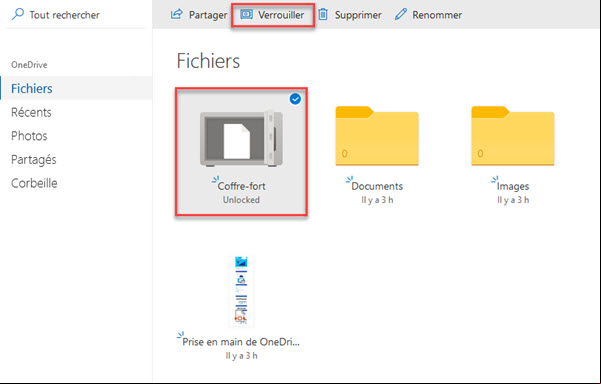Click the Unlocked status text
The image size is (601, 384).
[241, 200]
